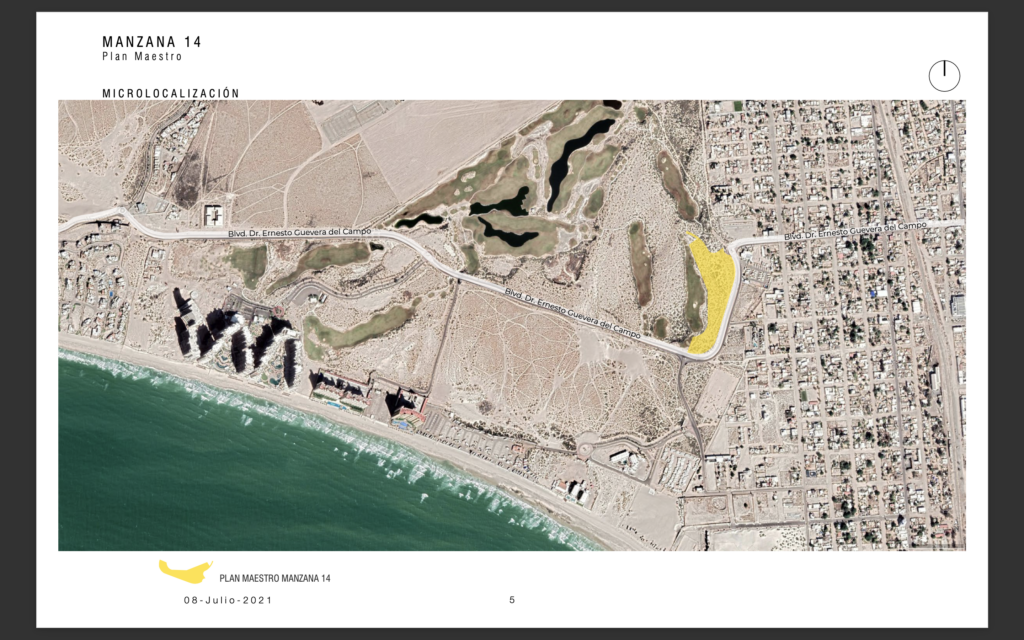Select the date "08-Julio-2021" in the footer
This screenshot has height=640, width=1024.
227,600
